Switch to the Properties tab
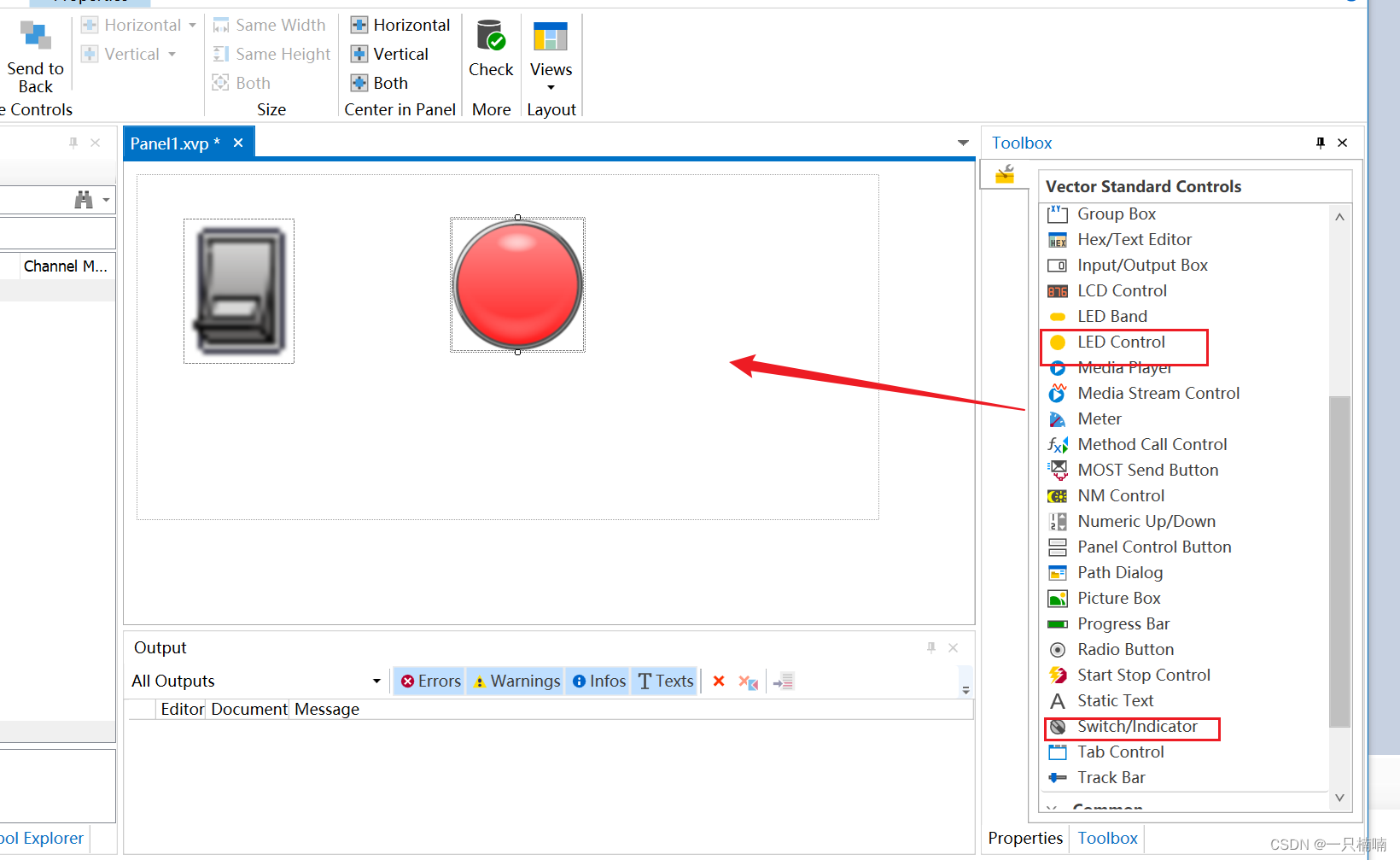Screen dimensions: 1400x860 [1024, 838]
